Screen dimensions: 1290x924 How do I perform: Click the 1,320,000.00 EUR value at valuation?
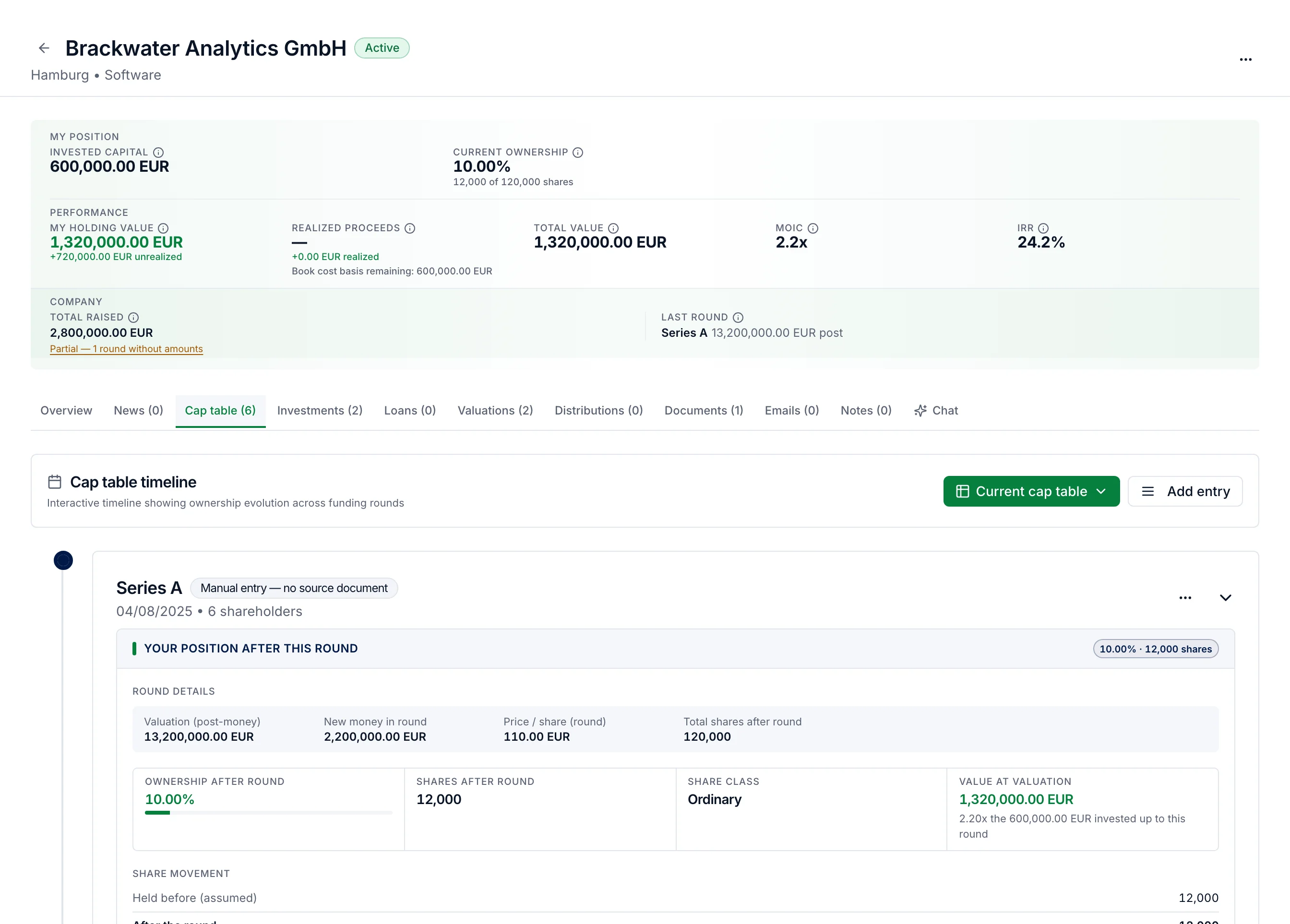(x=1016, y=799)
